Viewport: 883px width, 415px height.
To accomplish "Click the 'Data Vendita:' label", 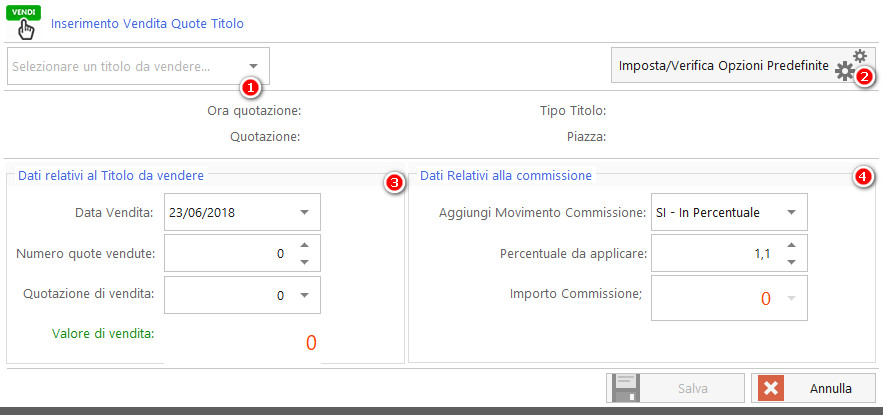I will click(x=115, y=213).
